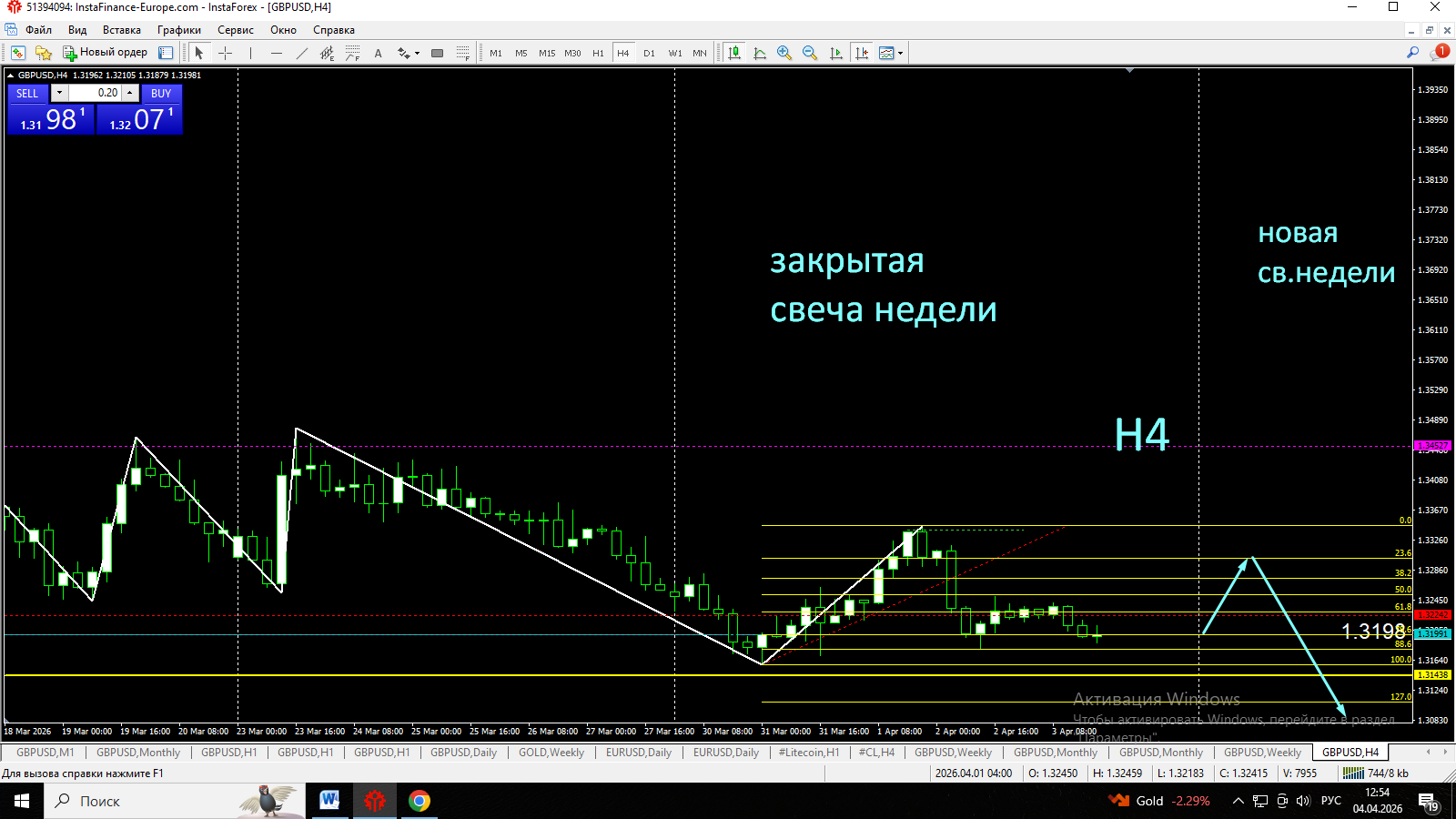Image resolution: width=1456 pixels, height=819 pixels.
Task: Switch to the #Litecoin,H1 chart tab
Action: (808, 753)
